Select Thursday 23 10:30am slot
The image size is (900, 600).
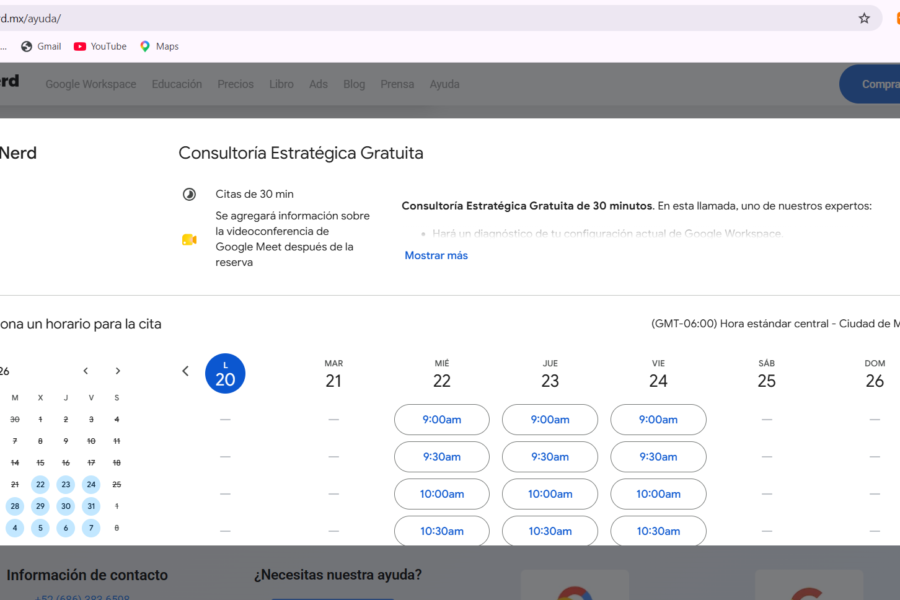(x=550, y=531)
